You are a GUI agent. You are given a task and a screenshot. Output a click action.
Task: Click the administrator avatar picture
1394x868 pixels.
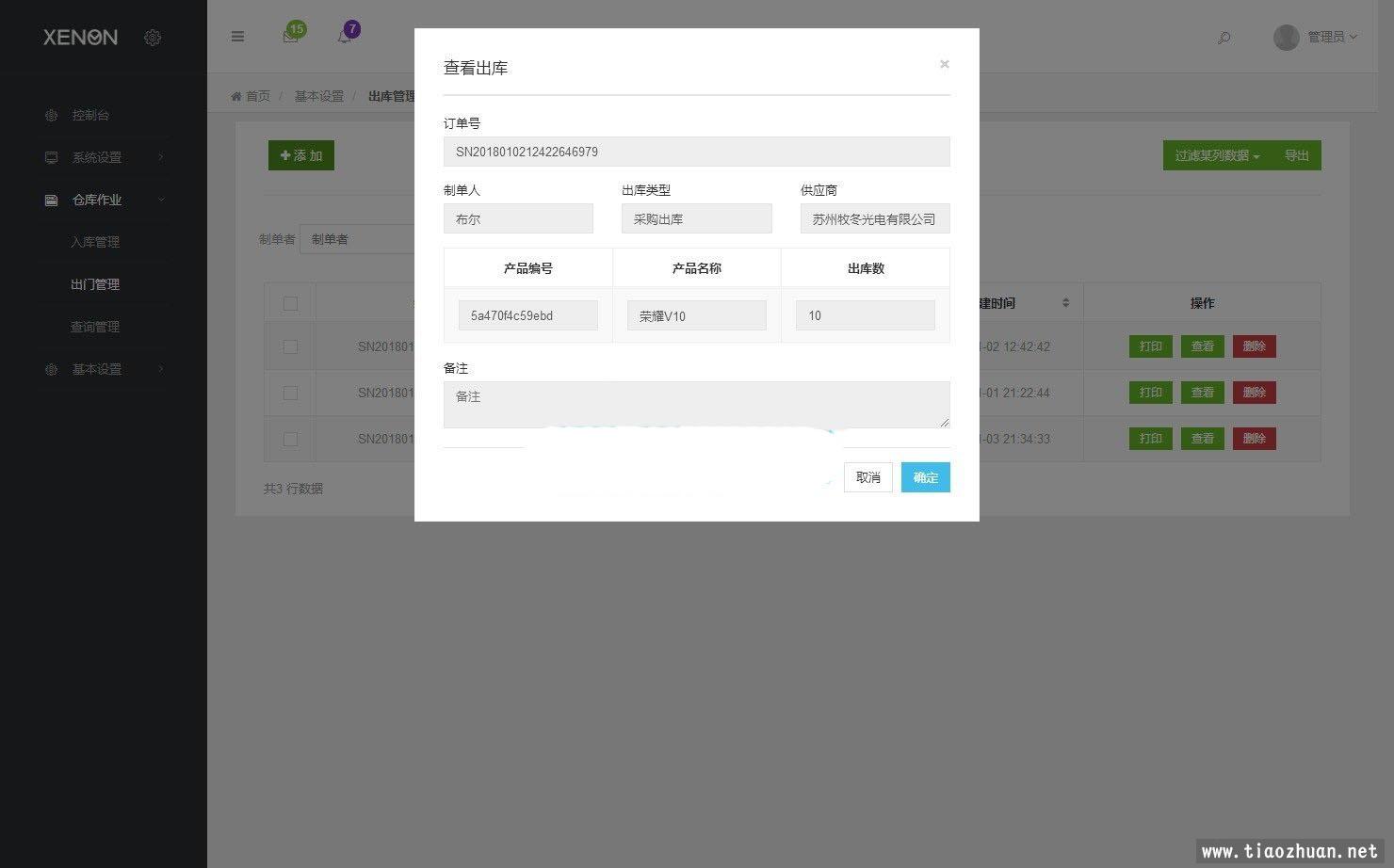pos(1286,37)
